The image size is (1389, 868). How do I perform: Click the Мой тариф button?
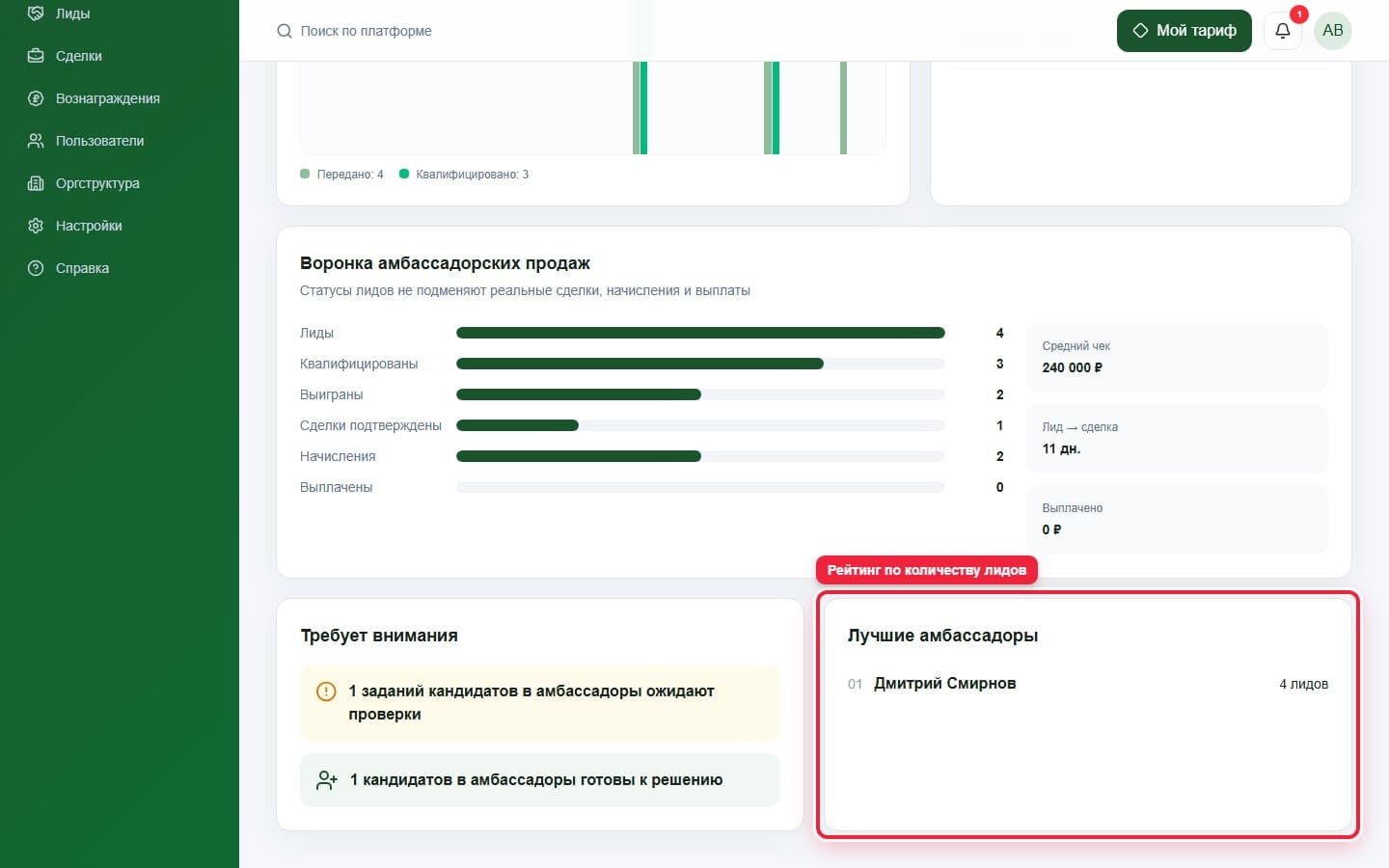(1184, 31)
